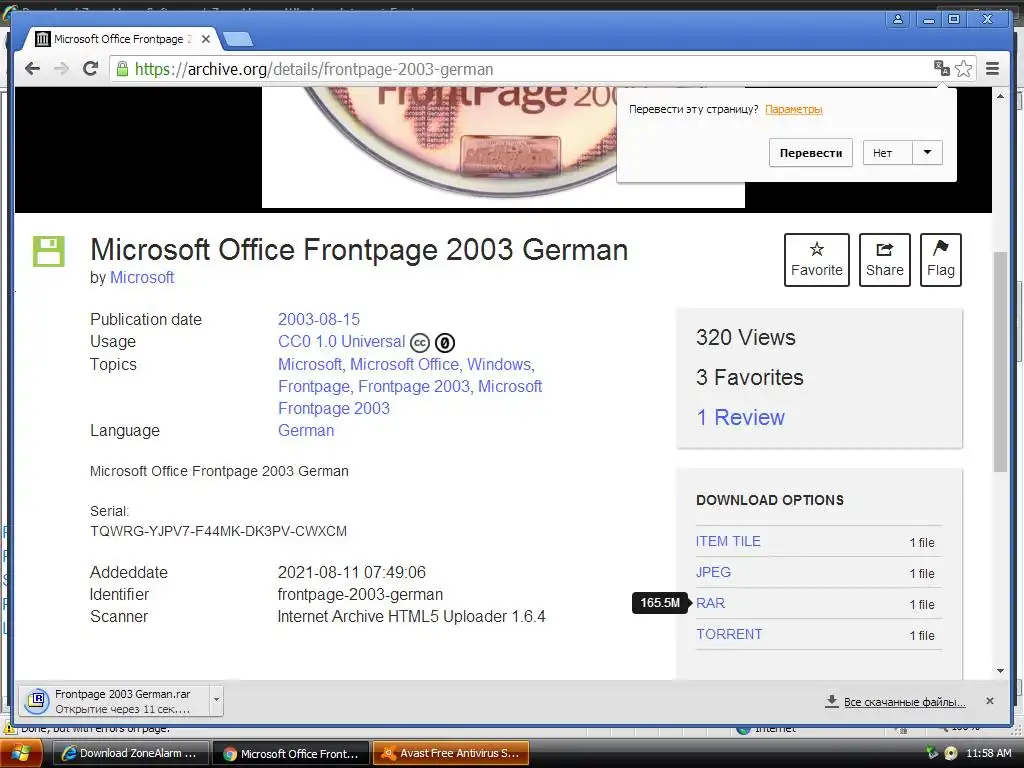1024x768 pixels.
Task: Open the Microsoft Frontpage 2003 topic link
Action: coord(410,397)
